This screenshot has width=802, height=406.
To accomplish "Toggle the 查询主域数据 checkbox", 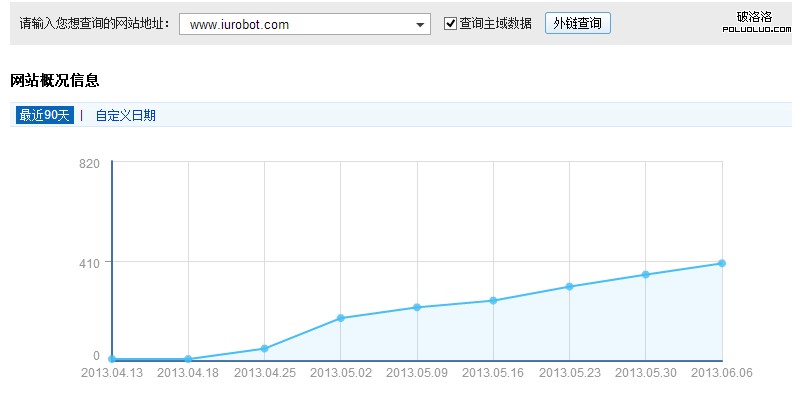I will (x=451, y=23).
